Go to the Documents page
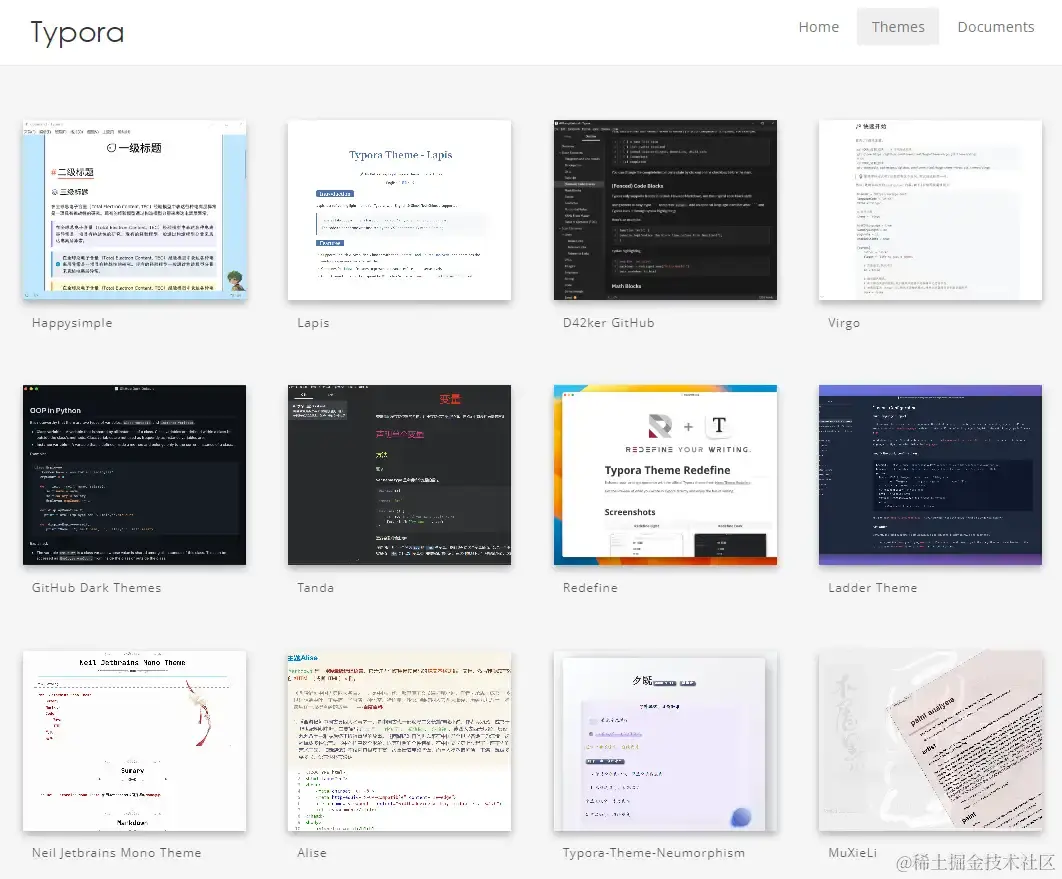The width and height of the screenshot is (1062, 879). click(x=996, y=27)
